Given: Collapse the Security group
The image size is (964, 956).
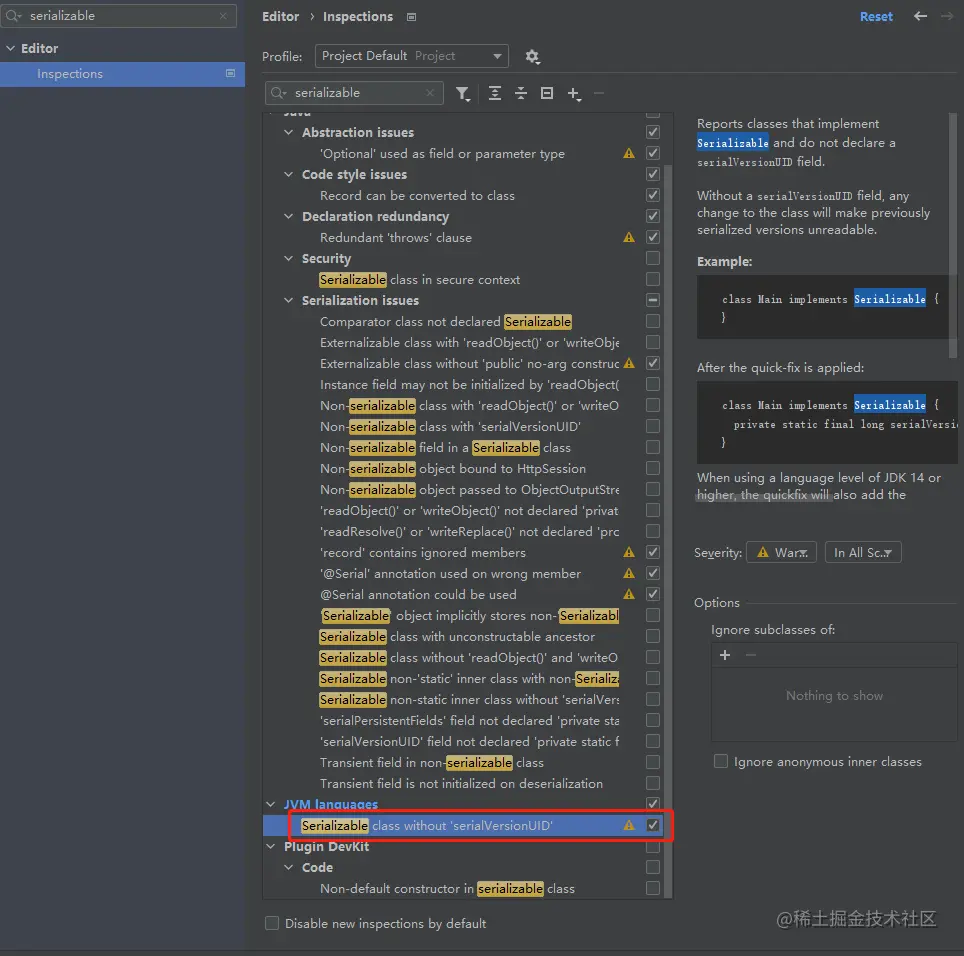Looking at the screenshot, I should click(x=288, y=258).
